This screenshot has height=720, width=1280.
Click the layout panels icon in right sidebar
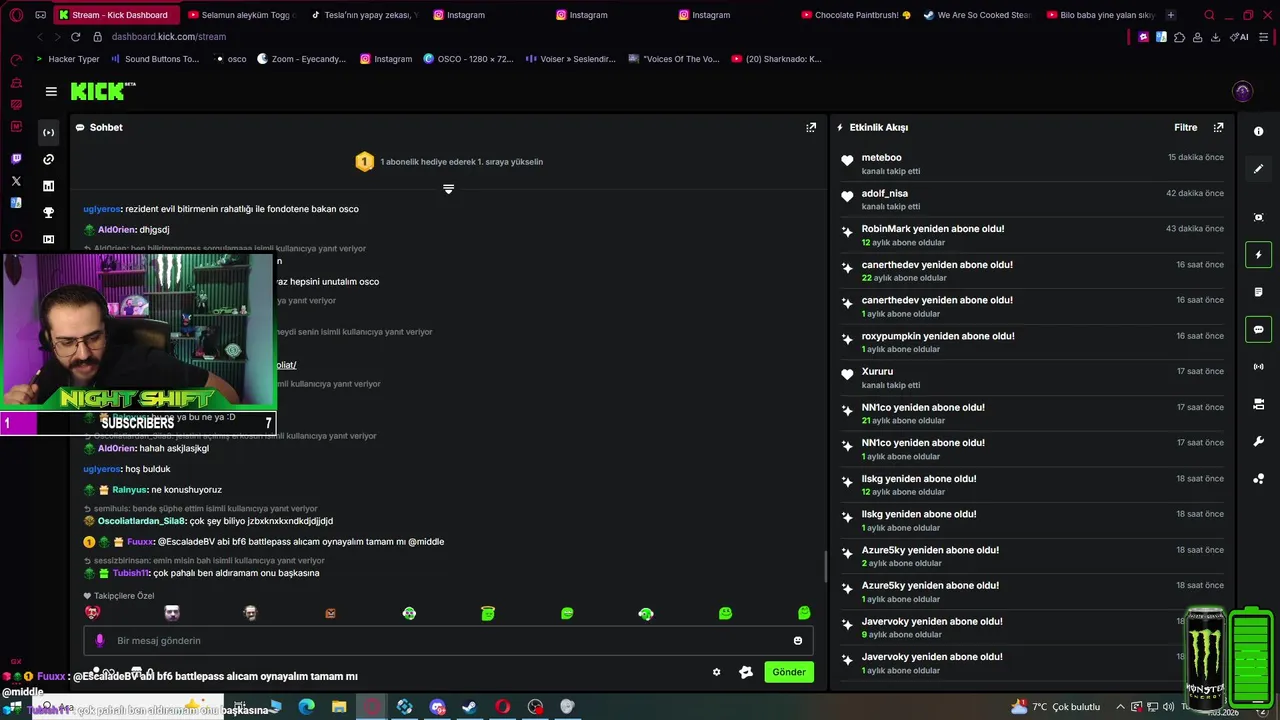pos(1258,404)
